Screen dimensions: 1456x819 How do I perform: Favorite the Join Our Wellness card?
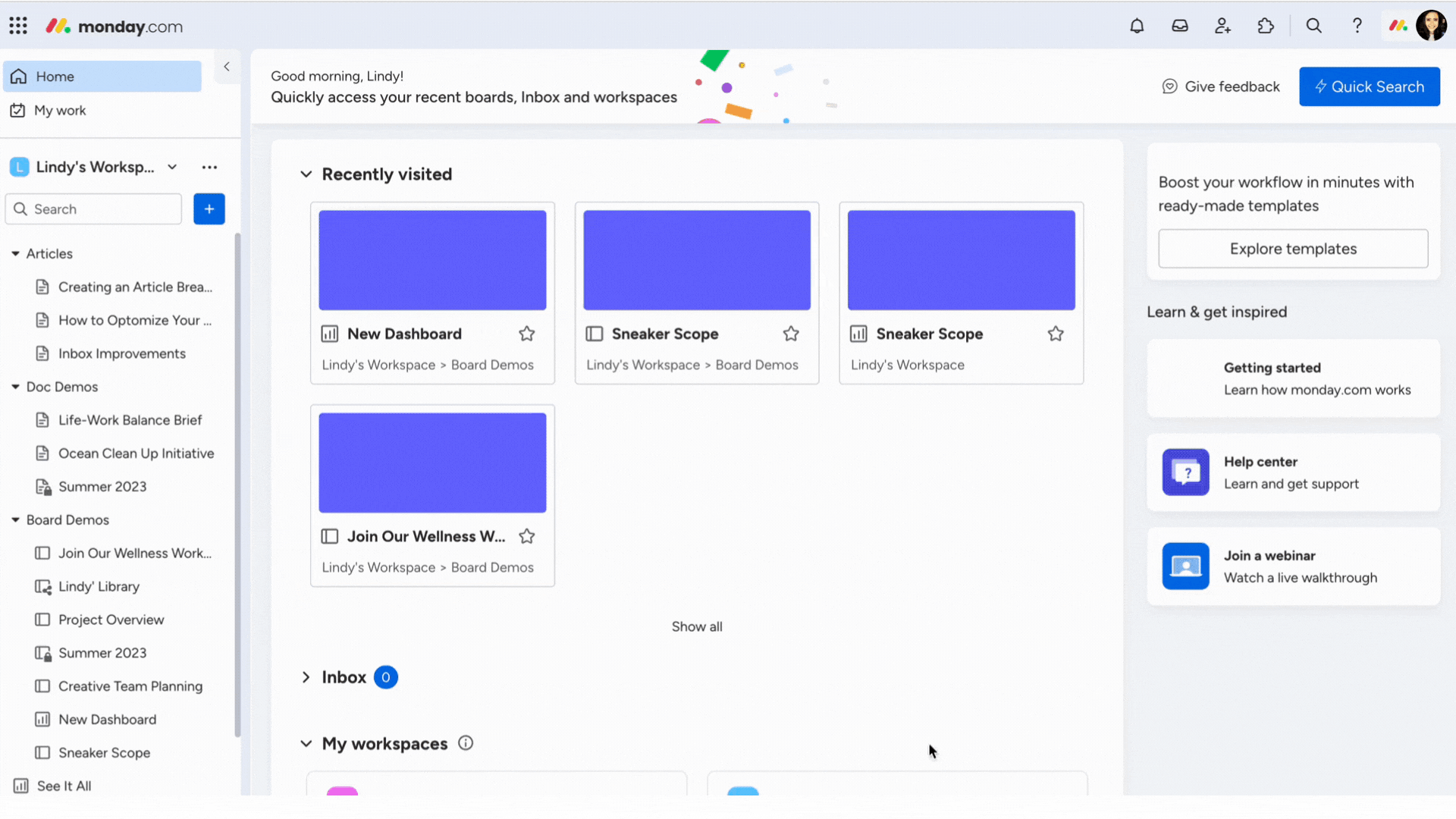click(527, 536)
